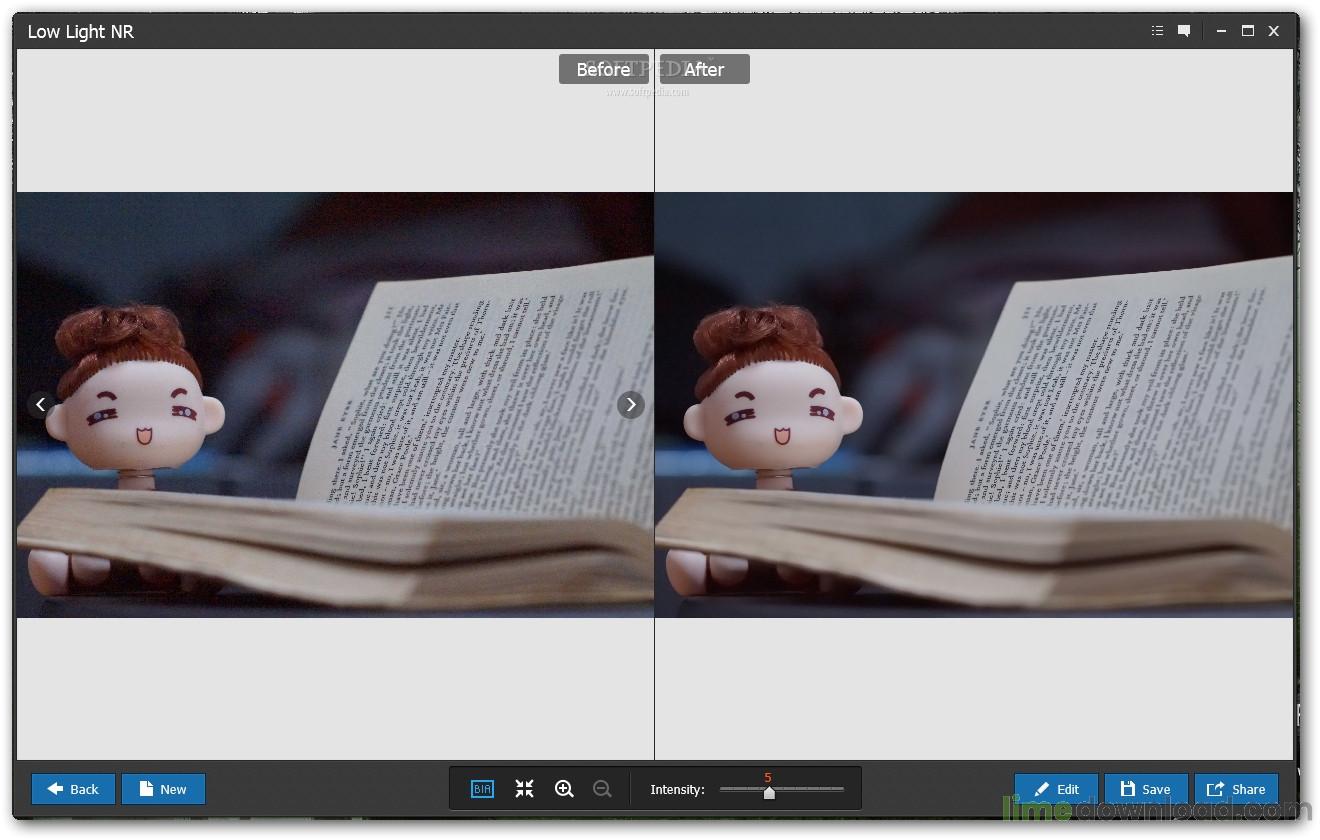Viewport: 1320px width, 840px height.
Task: Close the Low Light NR window
Action: point(1274,31)
